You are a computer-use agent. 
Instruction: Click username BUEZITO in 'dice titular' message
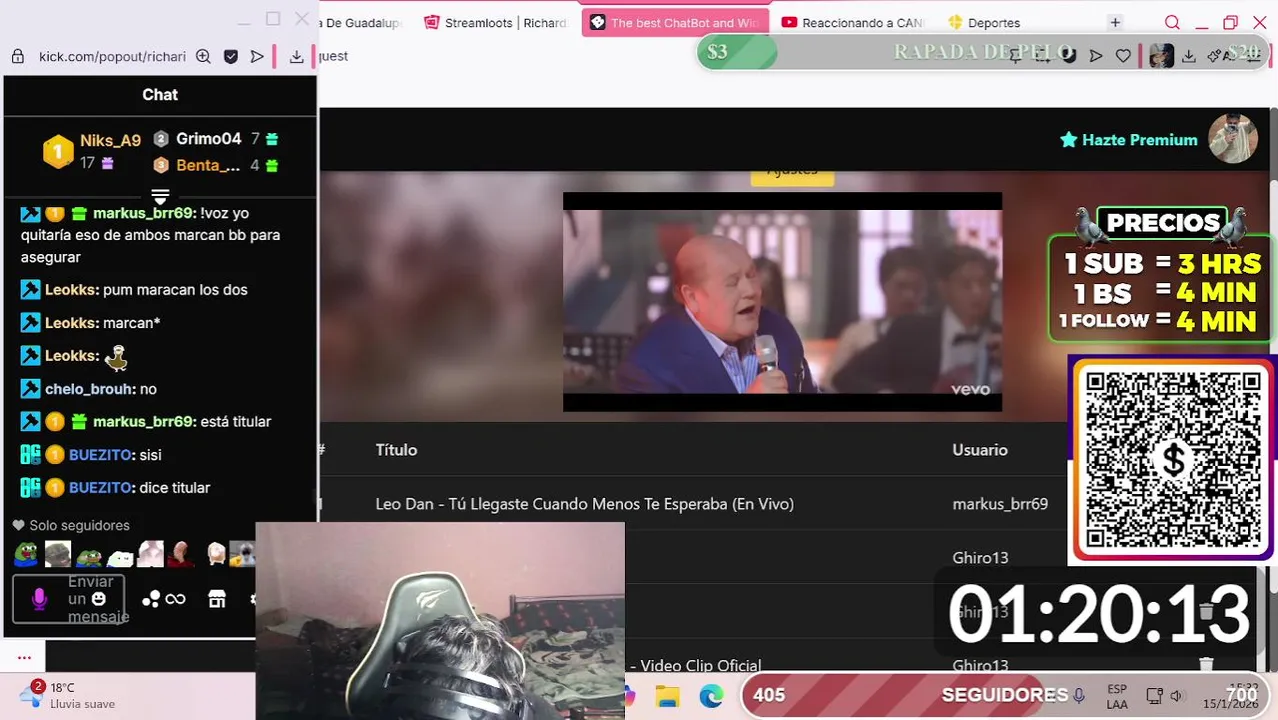(x=101, y=488)
